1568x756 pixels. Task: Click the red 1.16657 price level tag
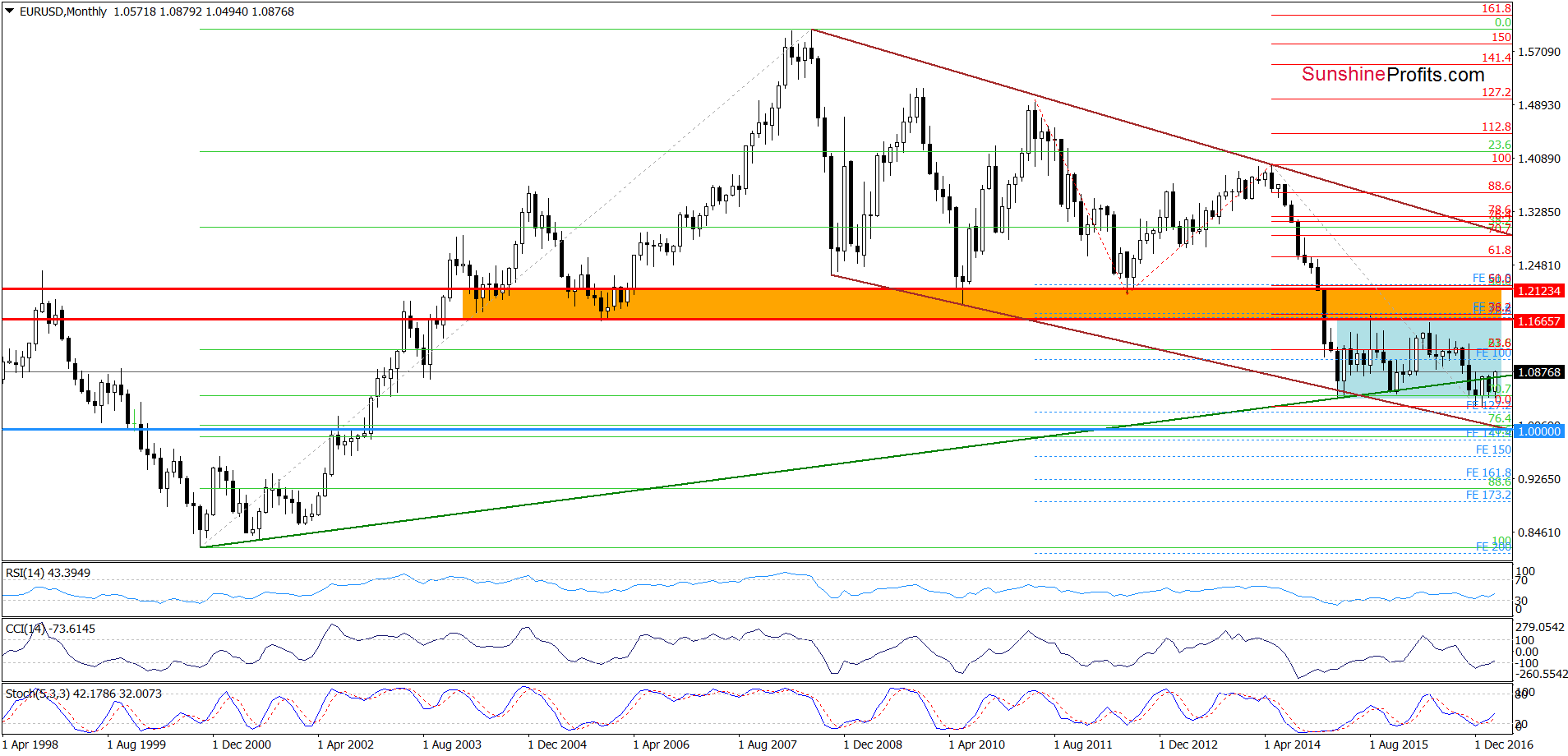click(1538, 321)
